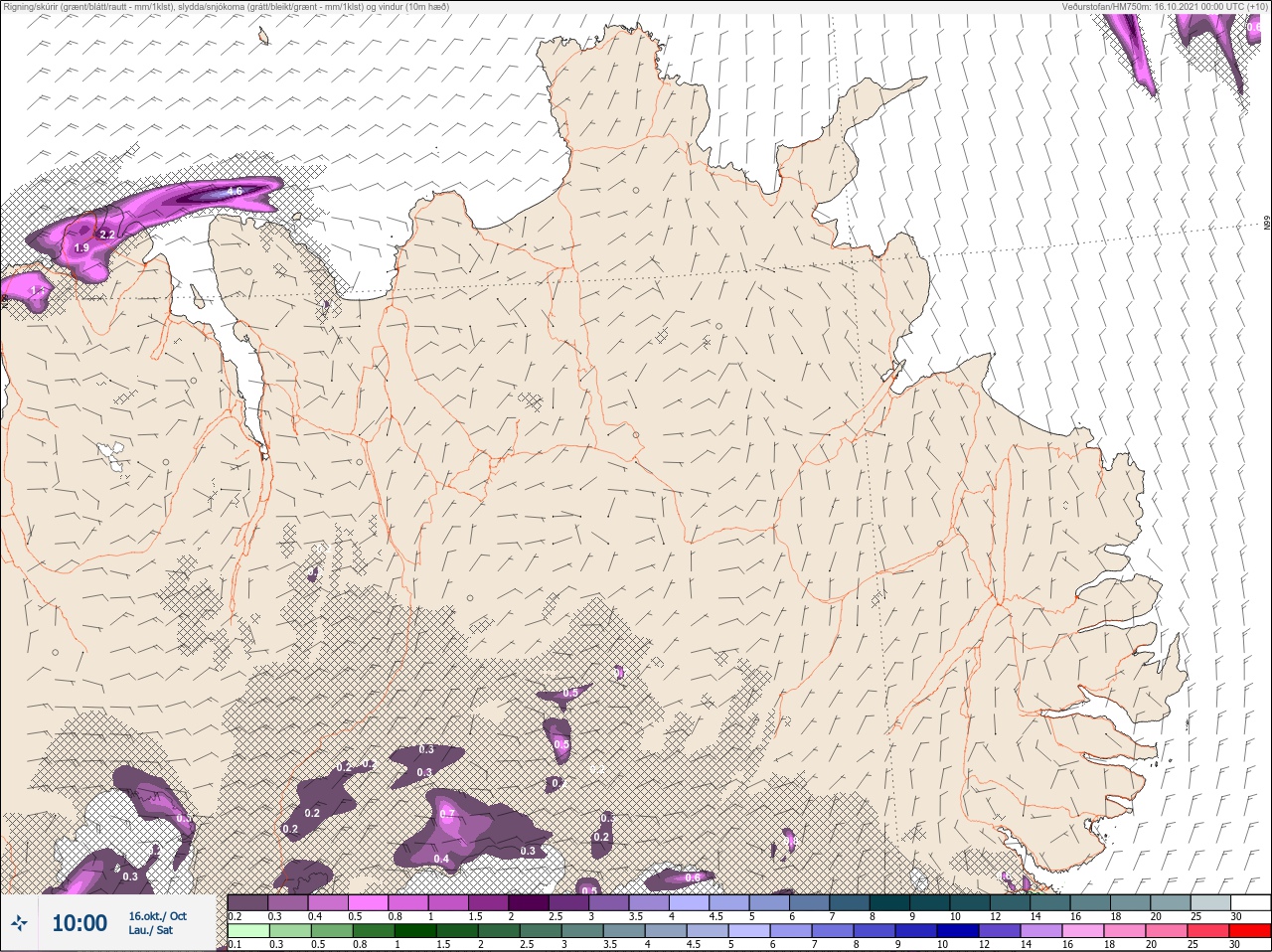This screenshot has width=1272, height=952.
Task: Click the date text 16.okt./ Oct
Action: coord(157,916)
